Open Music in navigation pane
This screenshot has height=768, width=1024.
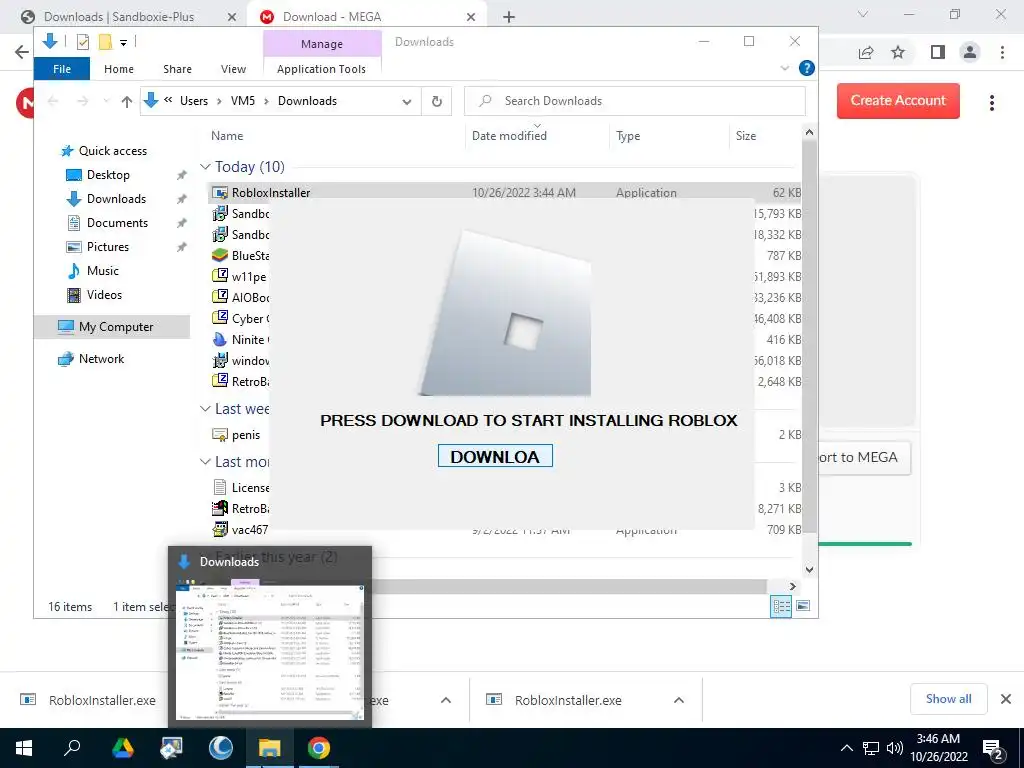[x=103, y=271]
